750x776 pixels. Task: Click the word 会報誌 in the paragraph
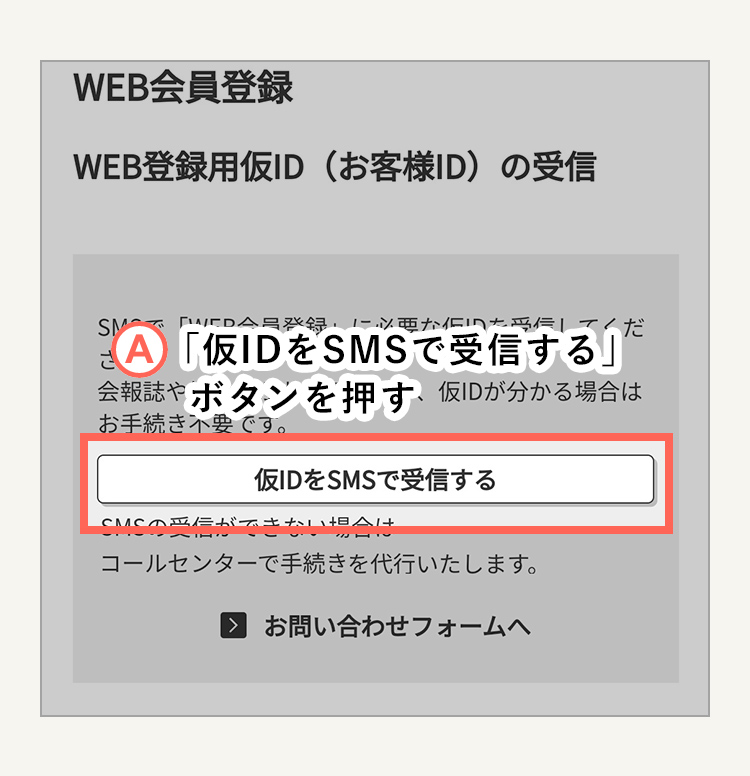click(x=131, y=392)
